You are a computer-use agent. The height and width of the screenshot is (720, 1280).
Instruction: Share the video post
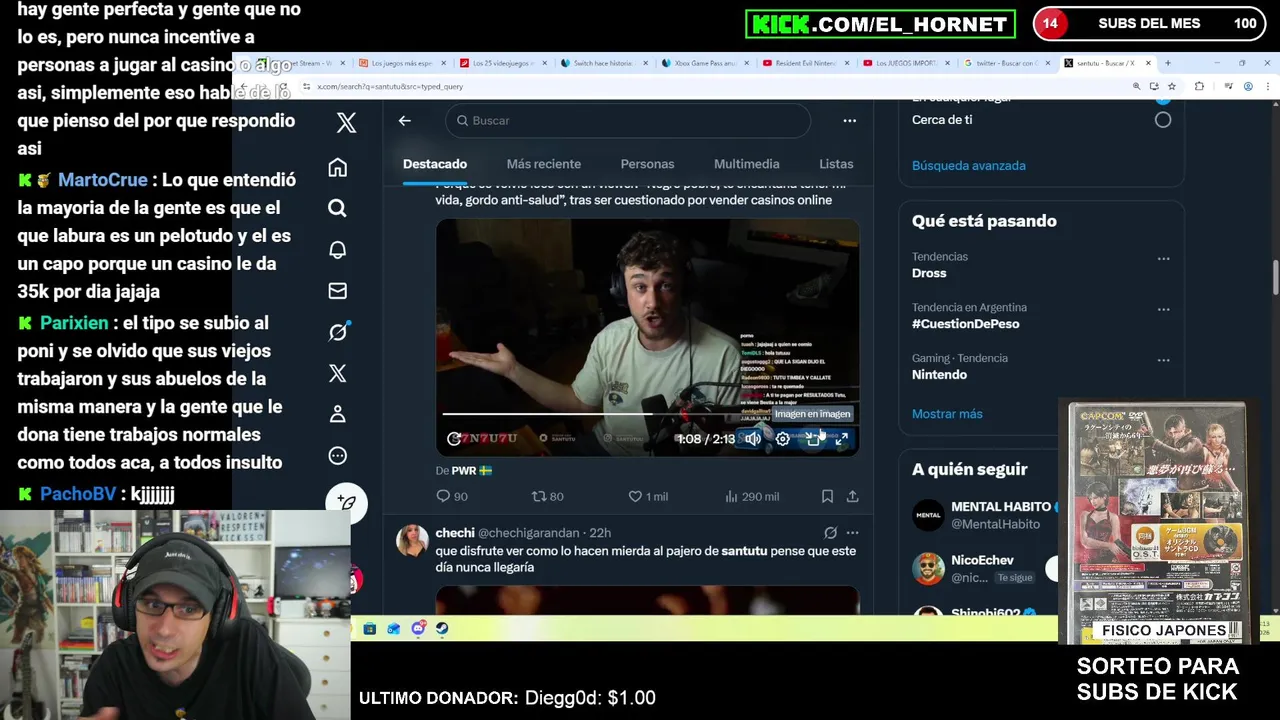(x=852, y=496)
